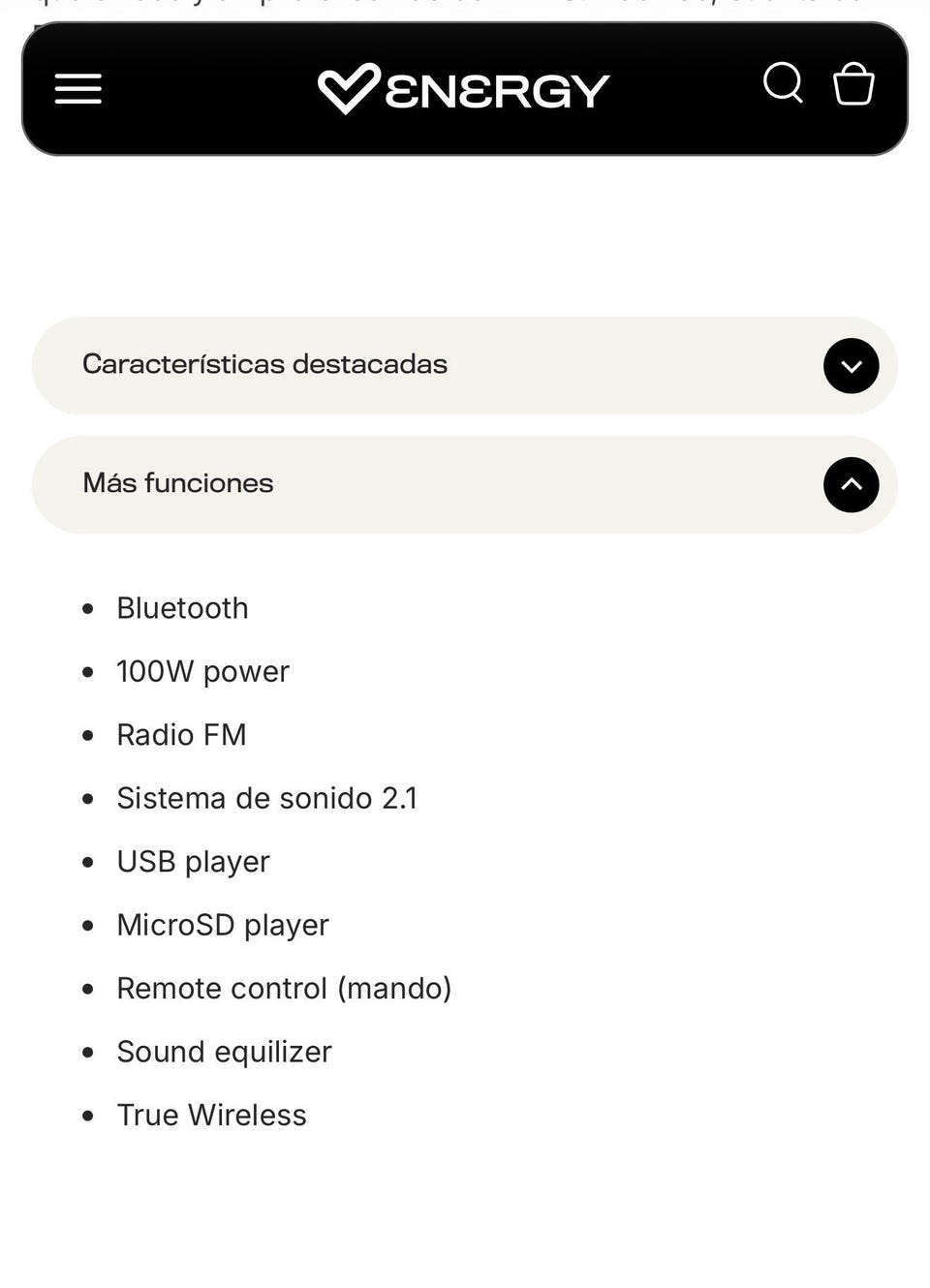Click the True Wireless list item
The image size is (930, 1288).
coord(211,1116)
